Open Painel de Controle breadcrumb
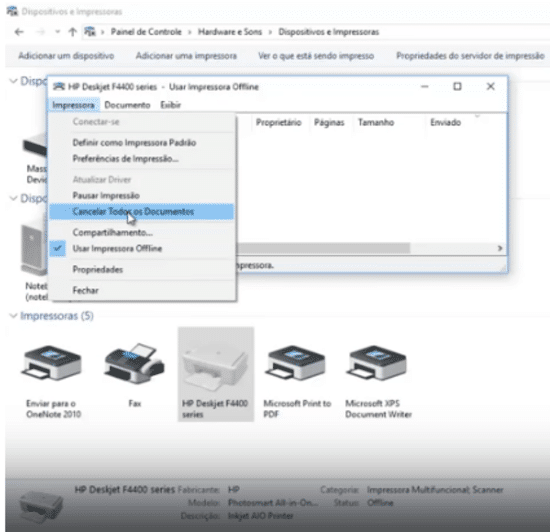Screen dimensions: 550x532 coord(146,32)
